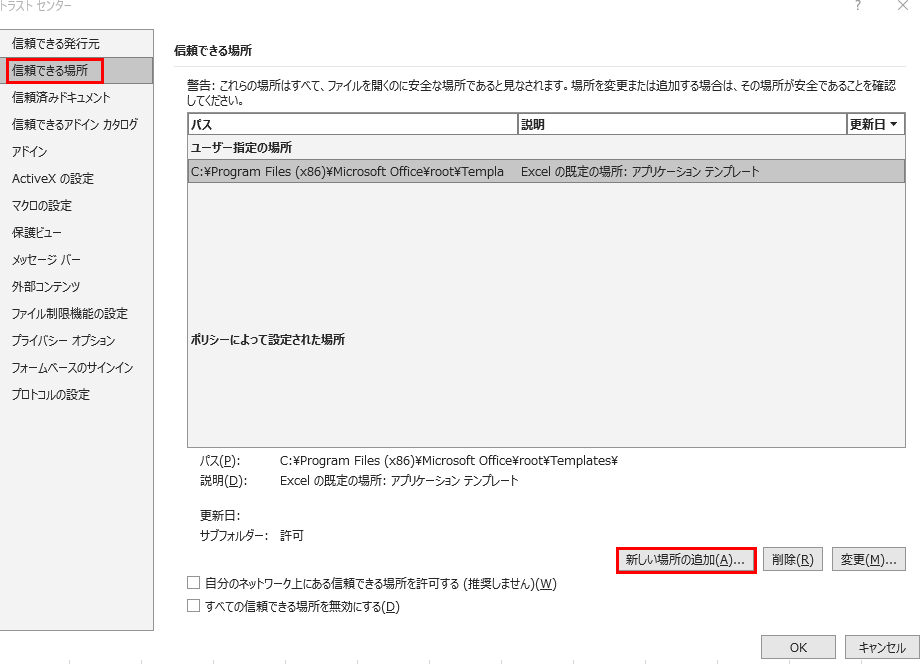
Task: Click the 説明 column header
Action: tap(681, 125)
